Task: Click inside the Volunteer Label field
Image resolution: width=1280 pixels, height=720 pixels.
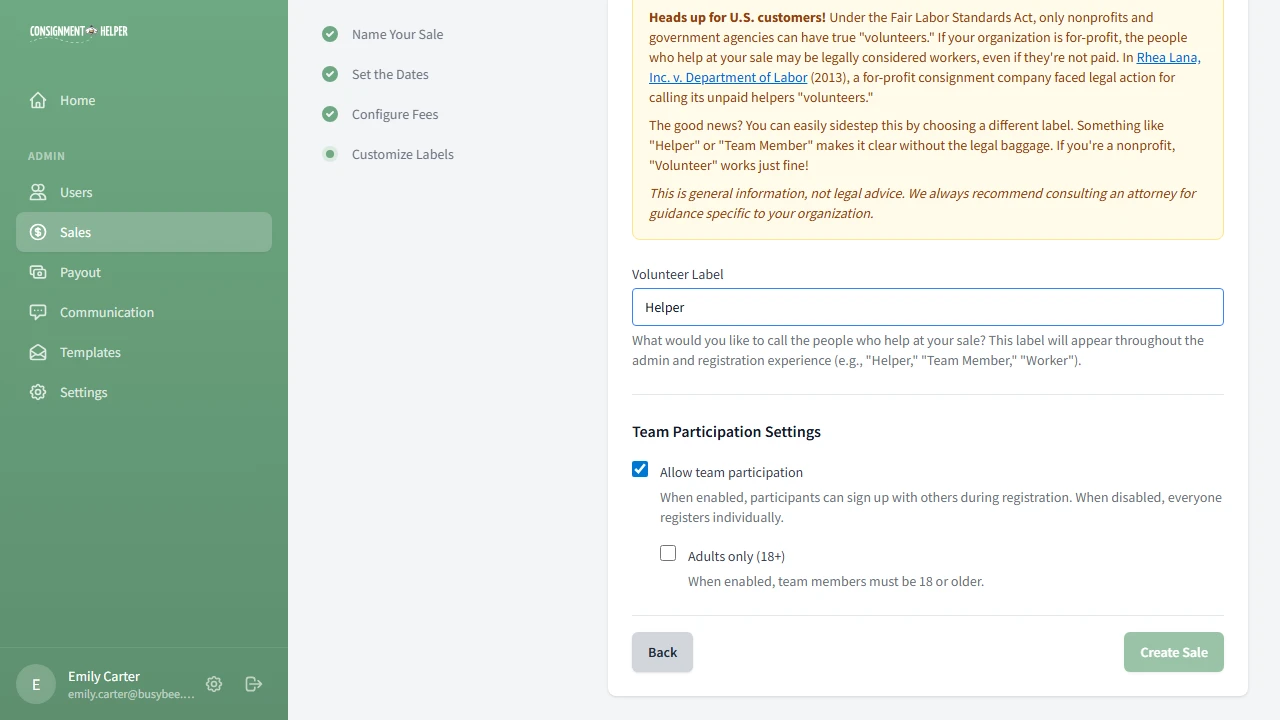Action: coord(927,307)
